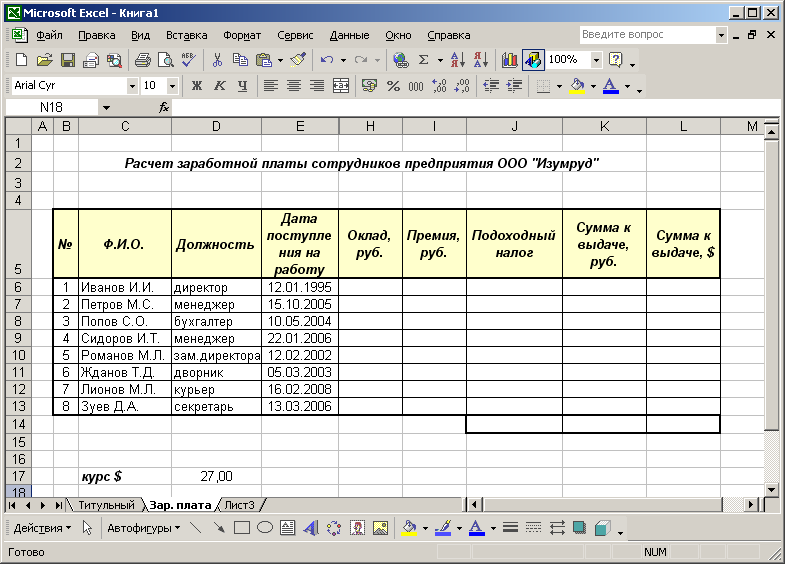This screenshot has height=564, width=785.
Task: Sort ascending A to Я
Action: pos(458,60)
